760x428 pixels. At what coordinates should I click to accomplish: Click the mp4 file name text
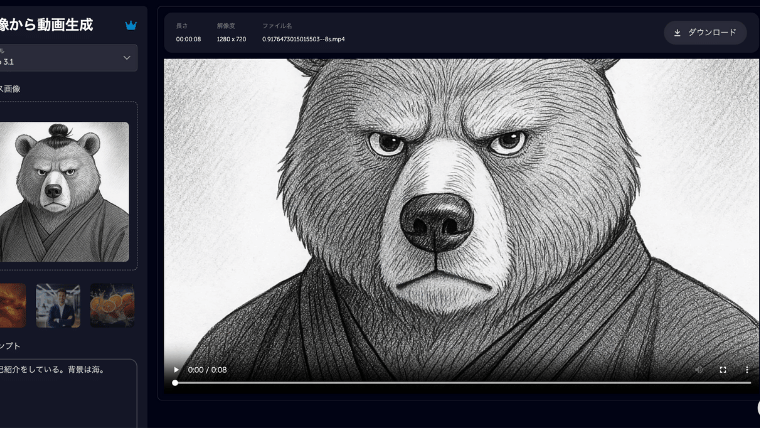coord(303,39)
